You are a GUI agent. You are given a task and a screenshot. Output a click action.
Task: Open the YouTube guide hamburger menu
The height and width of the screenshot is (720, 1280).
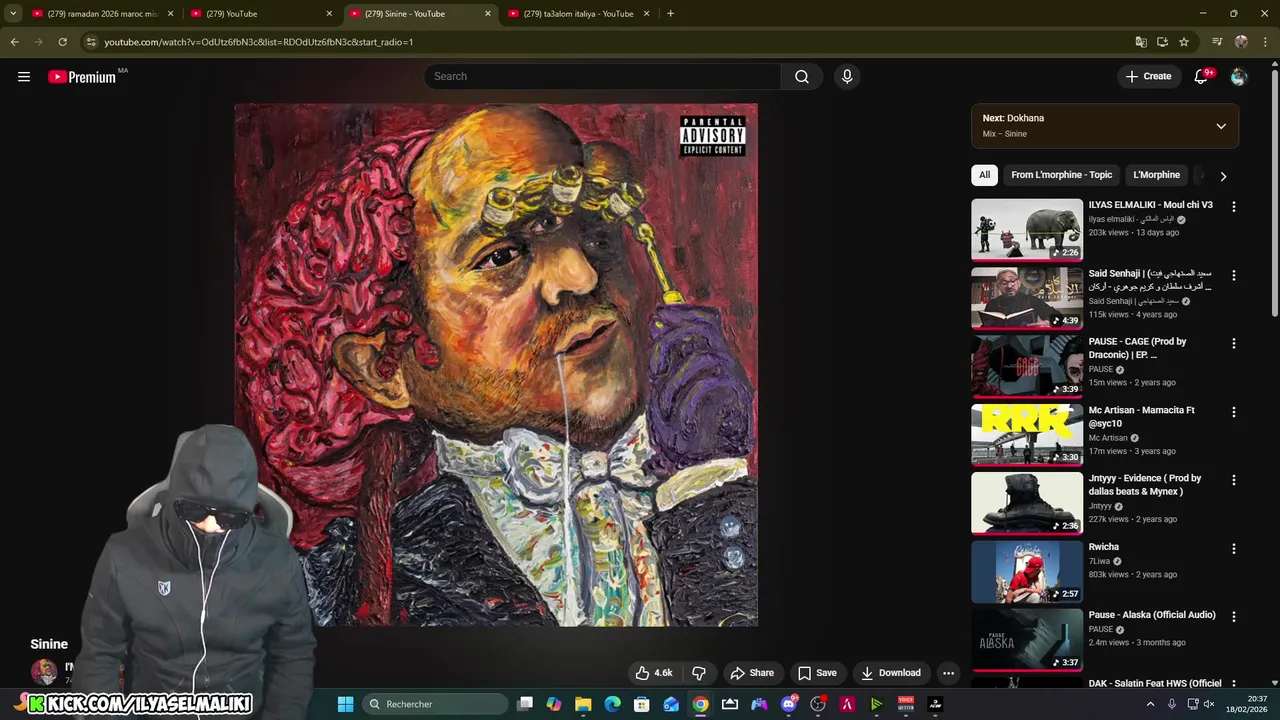[x=24, y=77]
